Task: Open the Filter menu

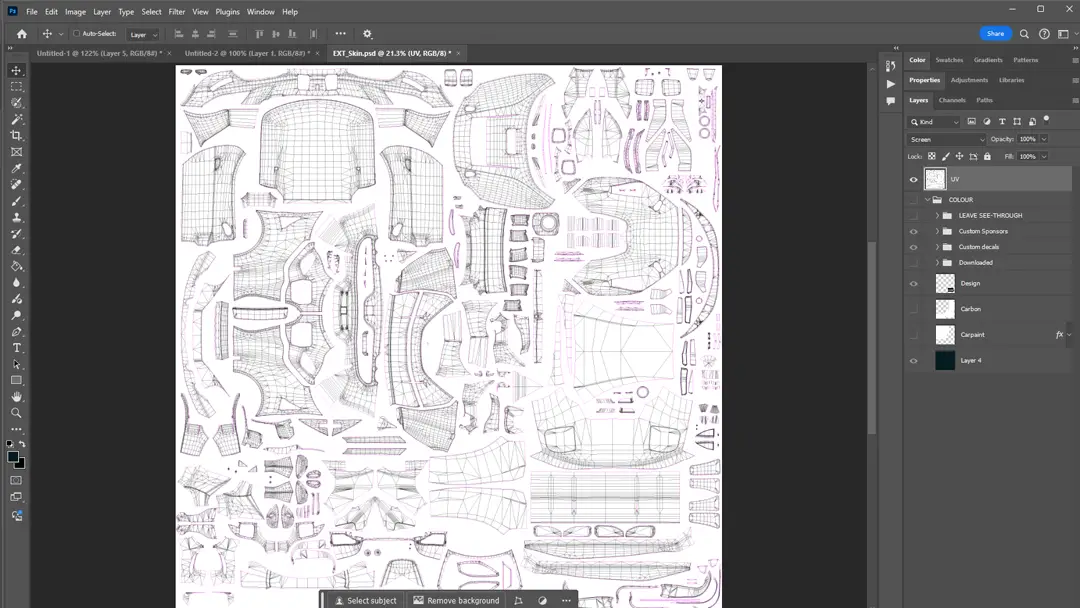Action: pos(176,11)
